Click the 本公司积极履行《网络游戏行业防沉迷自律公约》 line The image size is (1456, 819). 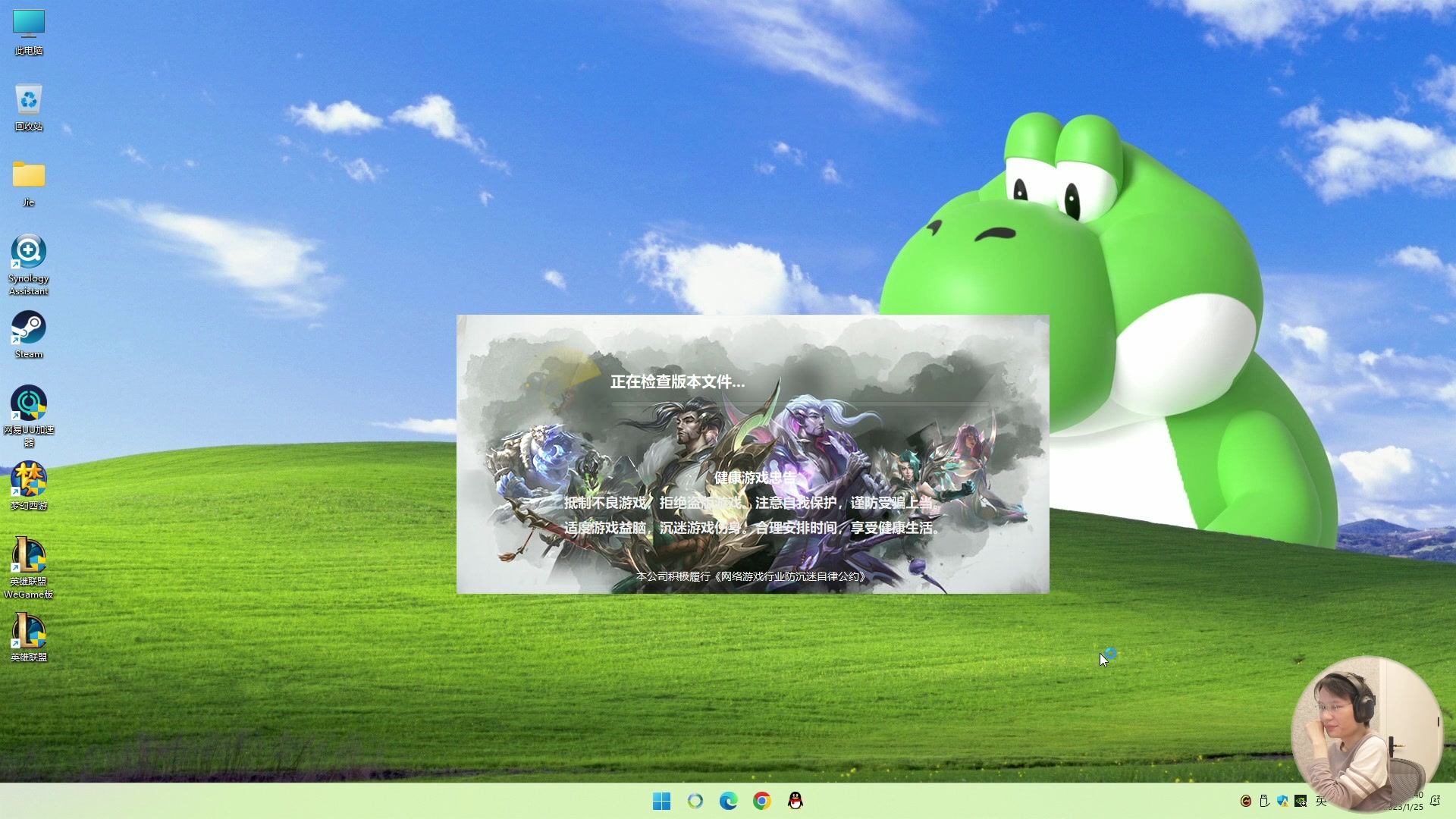click(751, 576)
